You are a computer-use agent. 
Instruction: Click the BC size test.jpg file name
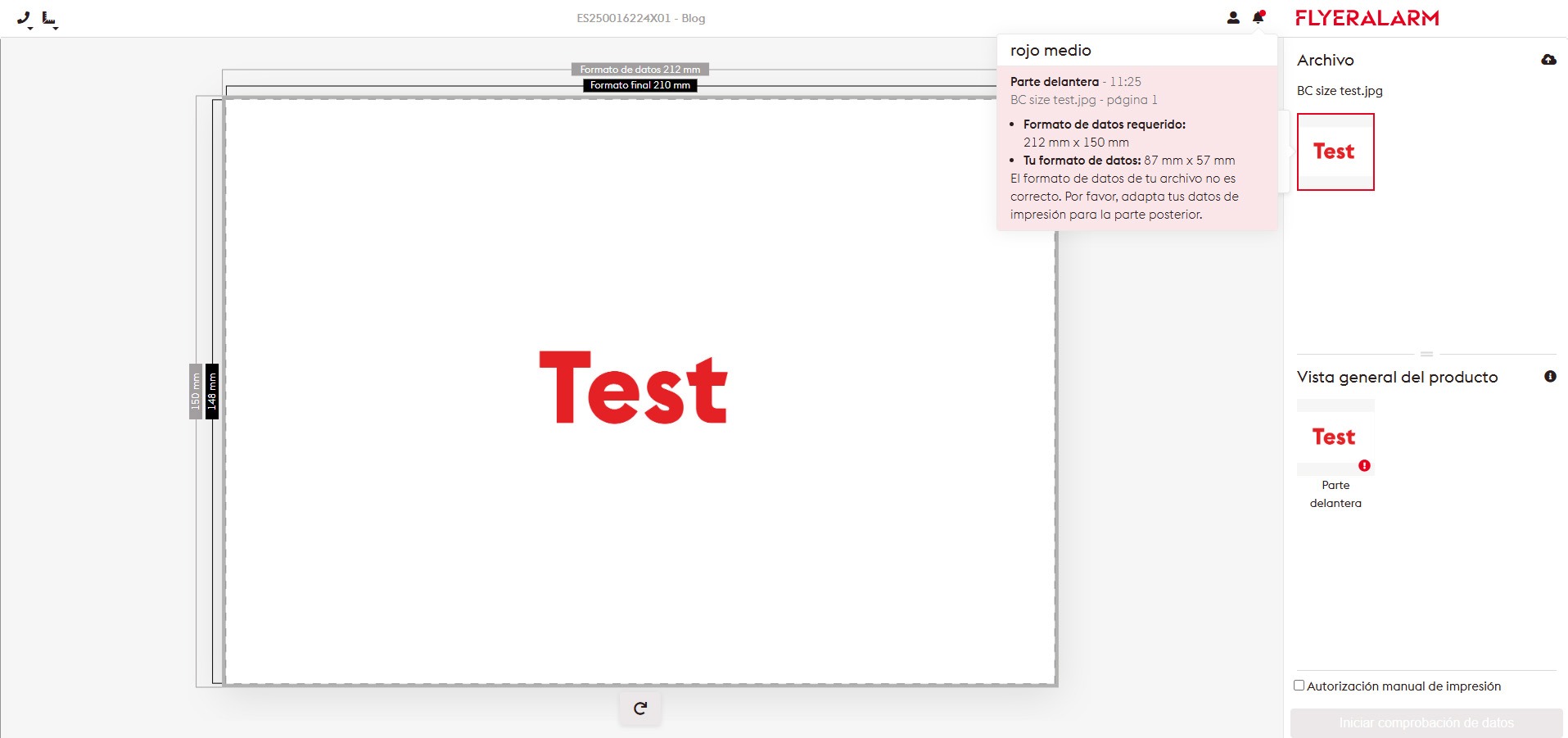click(x=1340, y=91)
